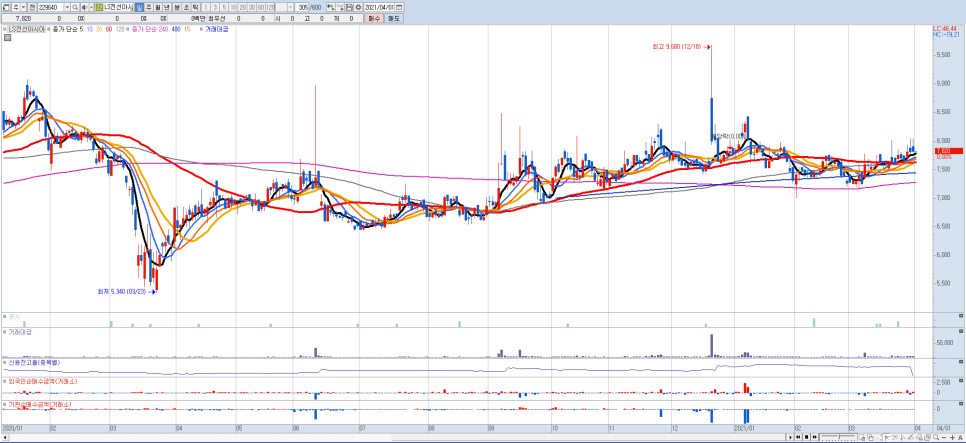966x443 pixels.
Task: Select the 일 (daily) chart period
Action: click(x=139, y=7)
